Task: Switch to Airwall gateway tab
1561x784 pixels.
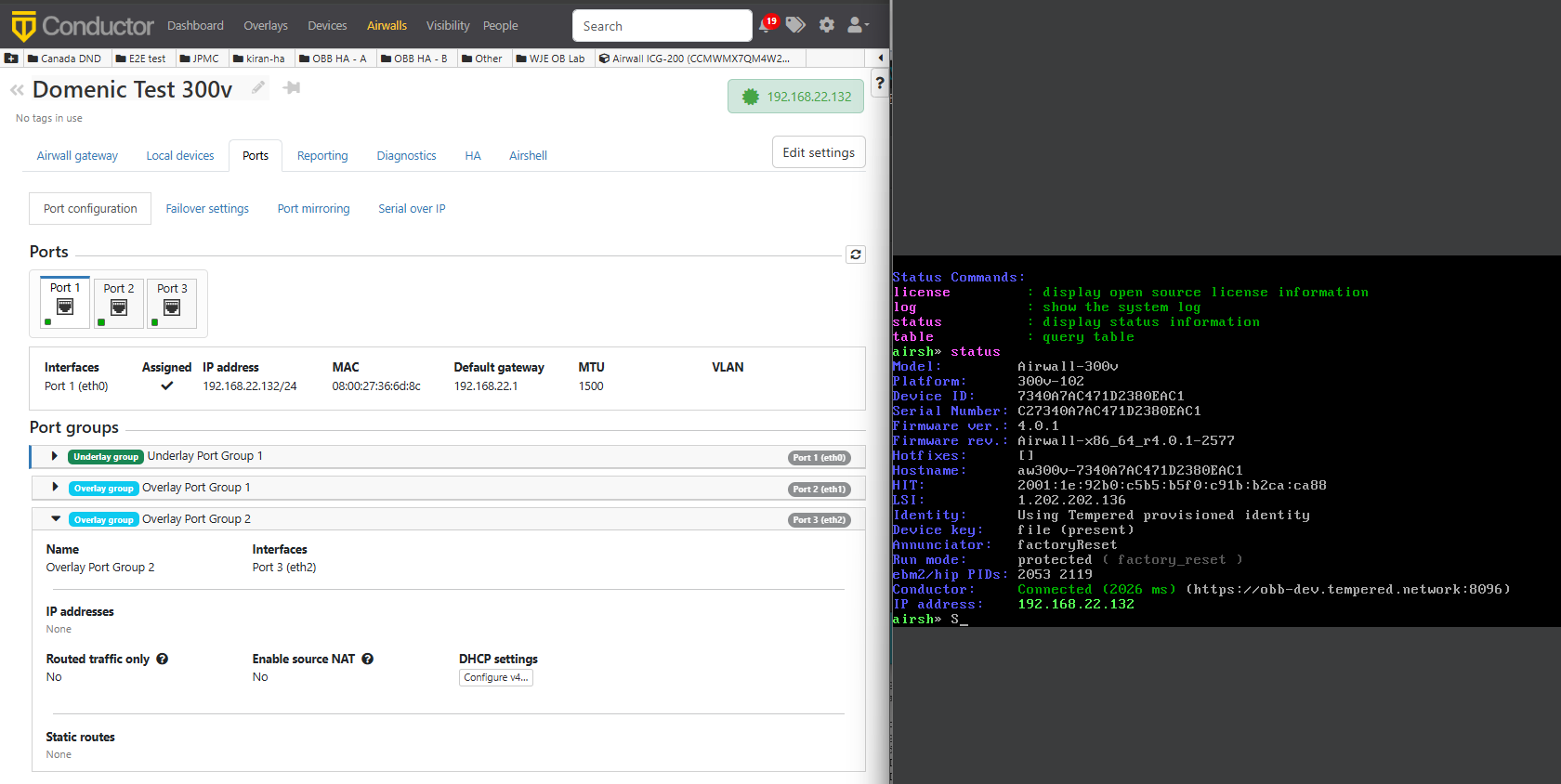Action: [77, 155]
